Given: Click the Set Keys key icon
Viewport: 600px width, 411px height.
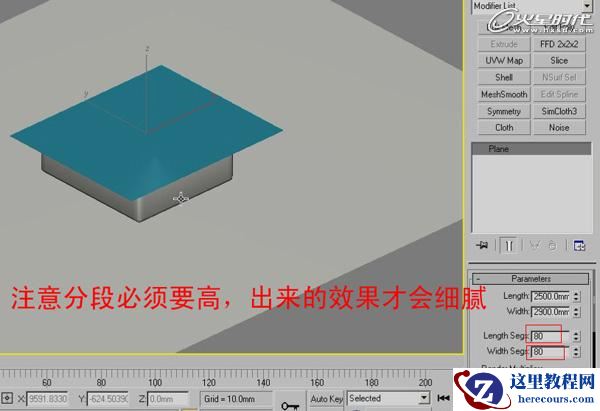Looking at the screenshot, I should point(290,405).
